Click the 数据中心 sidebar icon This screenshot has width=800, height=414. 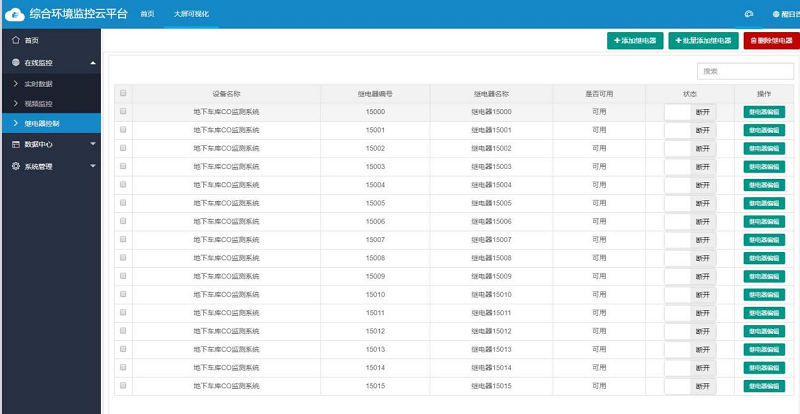coord(15,144)
